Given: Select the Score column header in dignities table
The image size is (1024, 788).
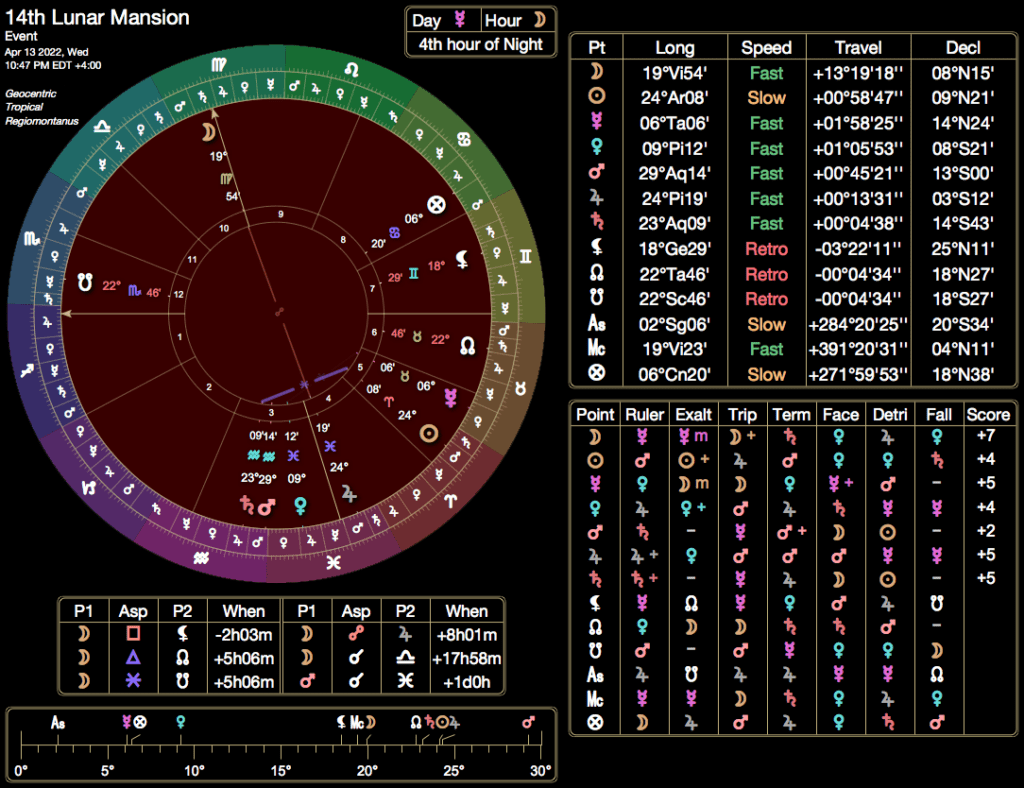Looking at the screenshot, I should [989, 414].
